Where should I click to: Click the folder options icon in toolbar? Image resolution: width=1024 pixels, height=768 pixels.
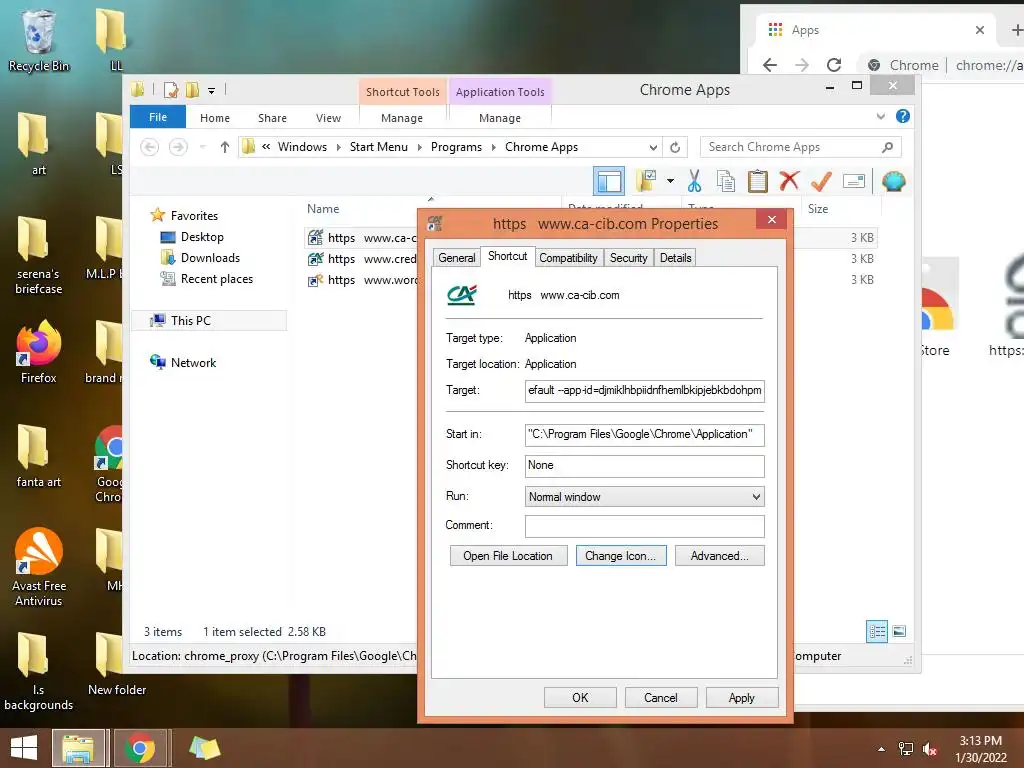[x=646, y=181]
